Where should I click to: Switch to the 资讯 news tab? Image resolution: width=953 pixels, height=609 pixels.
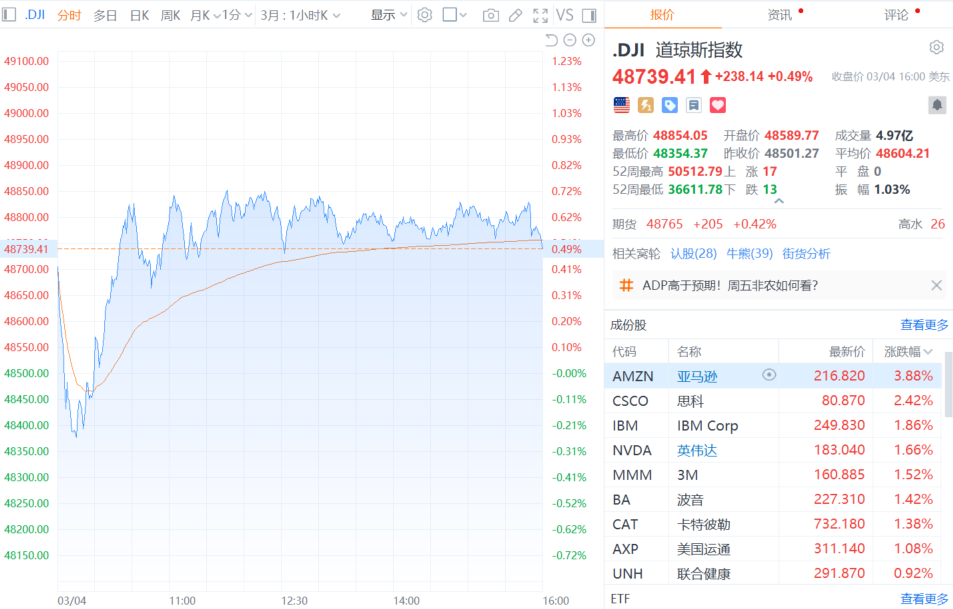780,15
